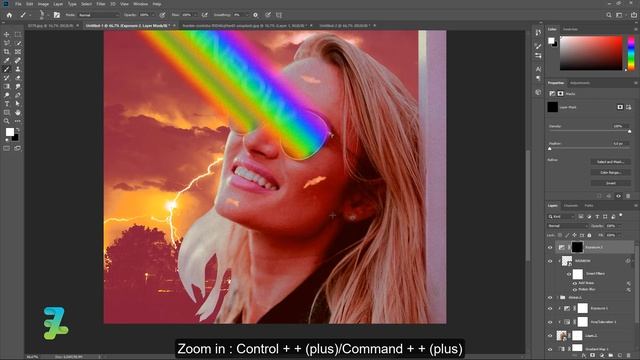Screen dimensions: 640x360
Task: Toggle visibility of the Smart Filters row
Action: tap(569, 274)
